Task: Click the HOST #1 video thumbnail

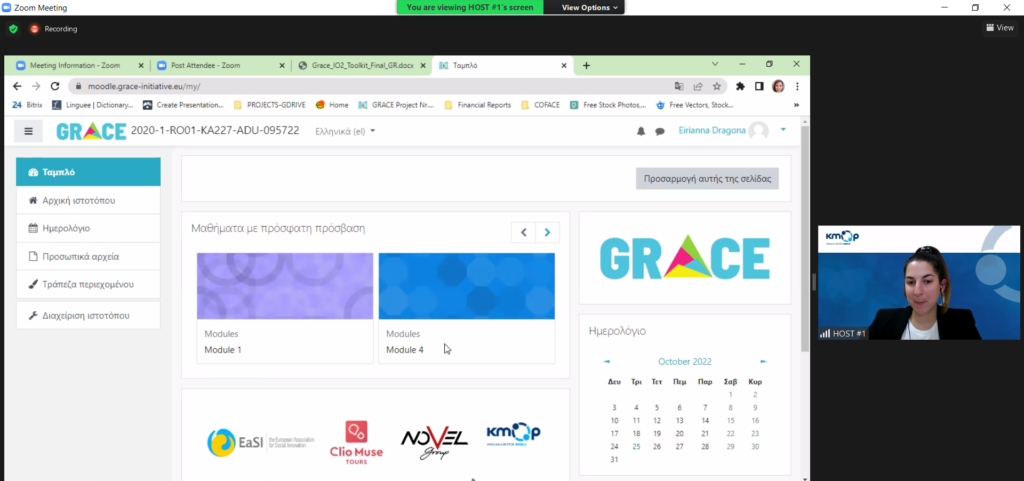Action: (x=918, y=283)
